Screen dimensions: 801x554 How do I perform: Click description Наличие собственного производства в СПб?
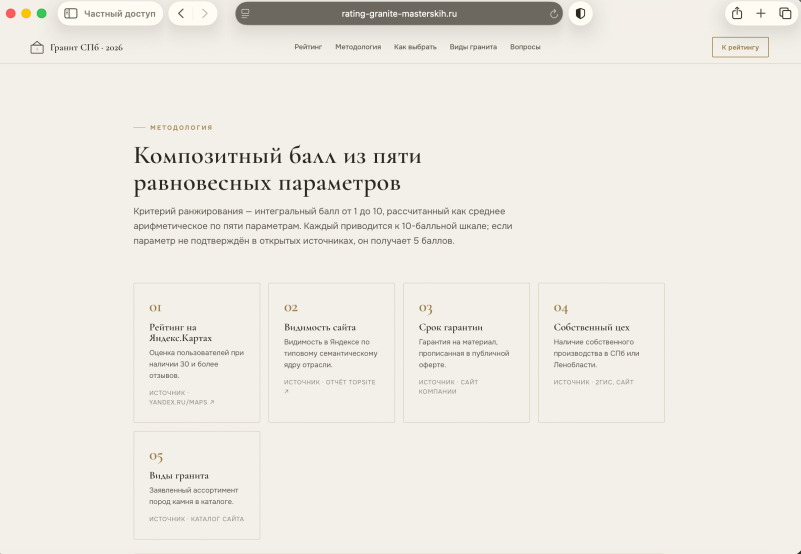(596, 353)
